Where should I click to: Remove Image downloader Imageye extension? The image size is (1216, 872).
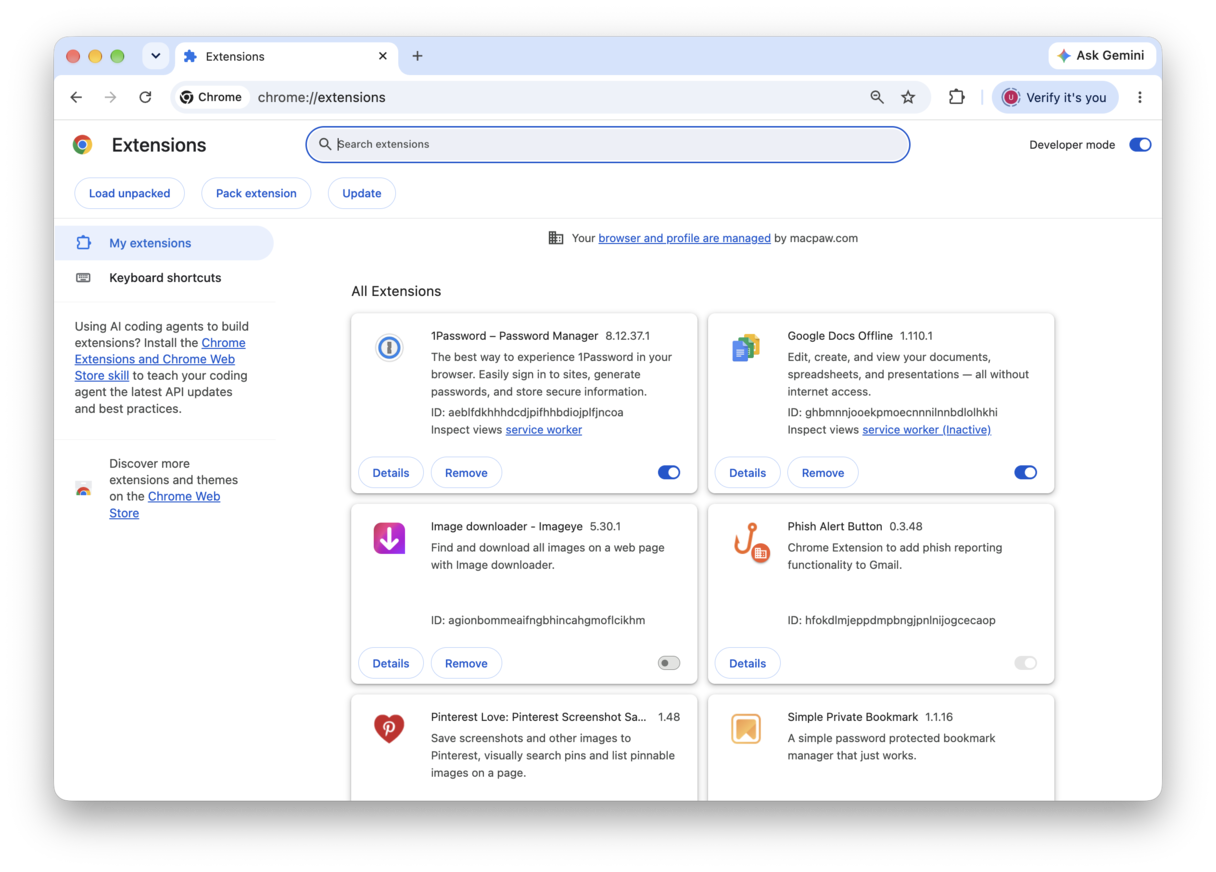click(x=466, y=663)
